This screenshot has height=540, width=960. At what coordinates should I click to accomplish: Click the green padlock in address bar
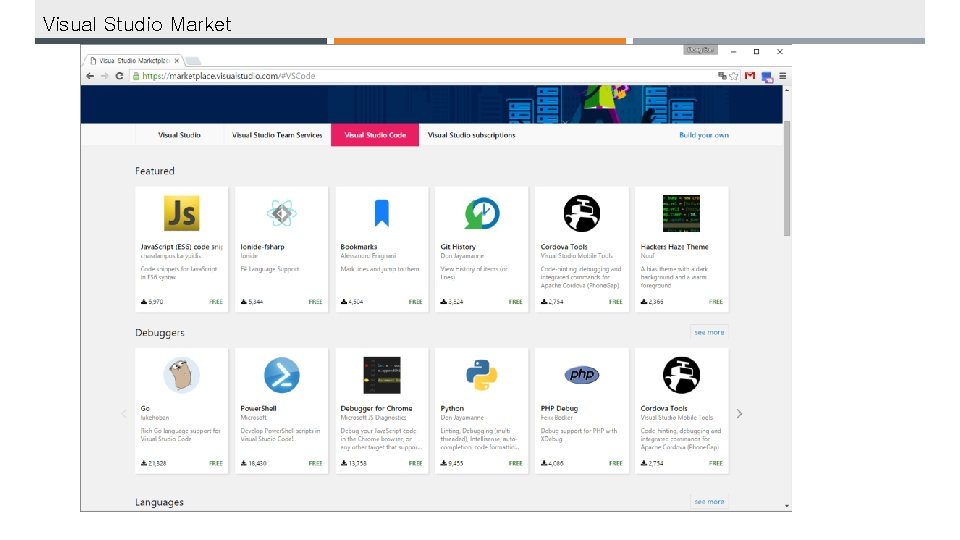point(136,76)
